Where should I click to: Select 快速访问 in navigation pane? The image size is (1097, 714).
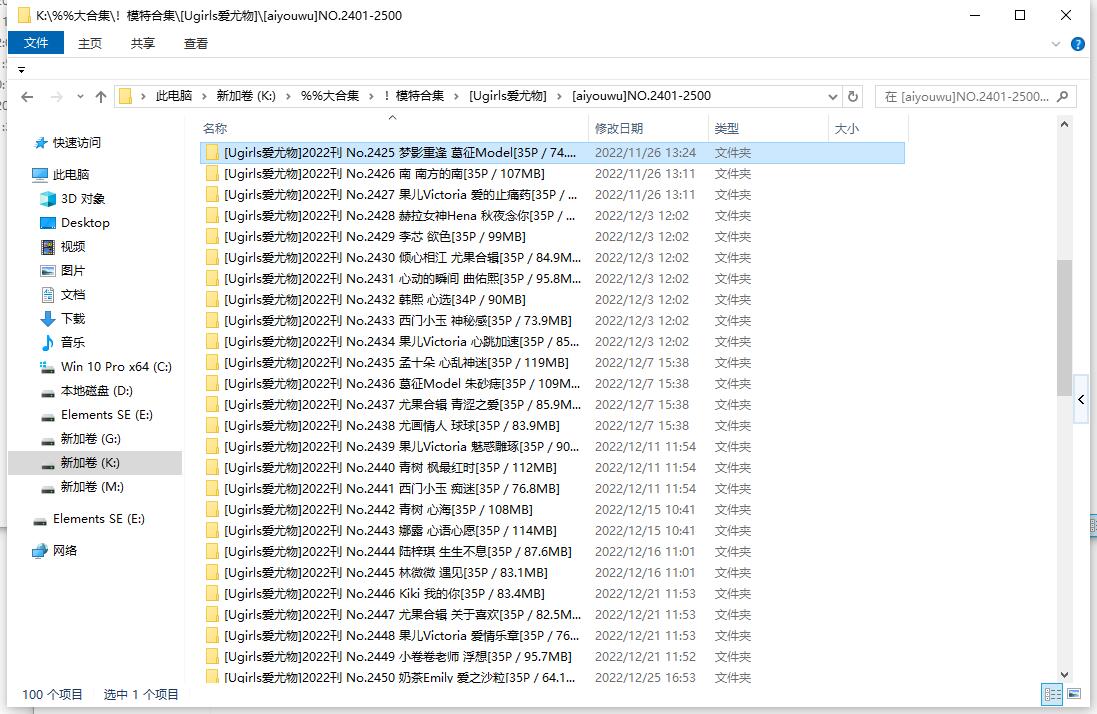pos(77,143)
